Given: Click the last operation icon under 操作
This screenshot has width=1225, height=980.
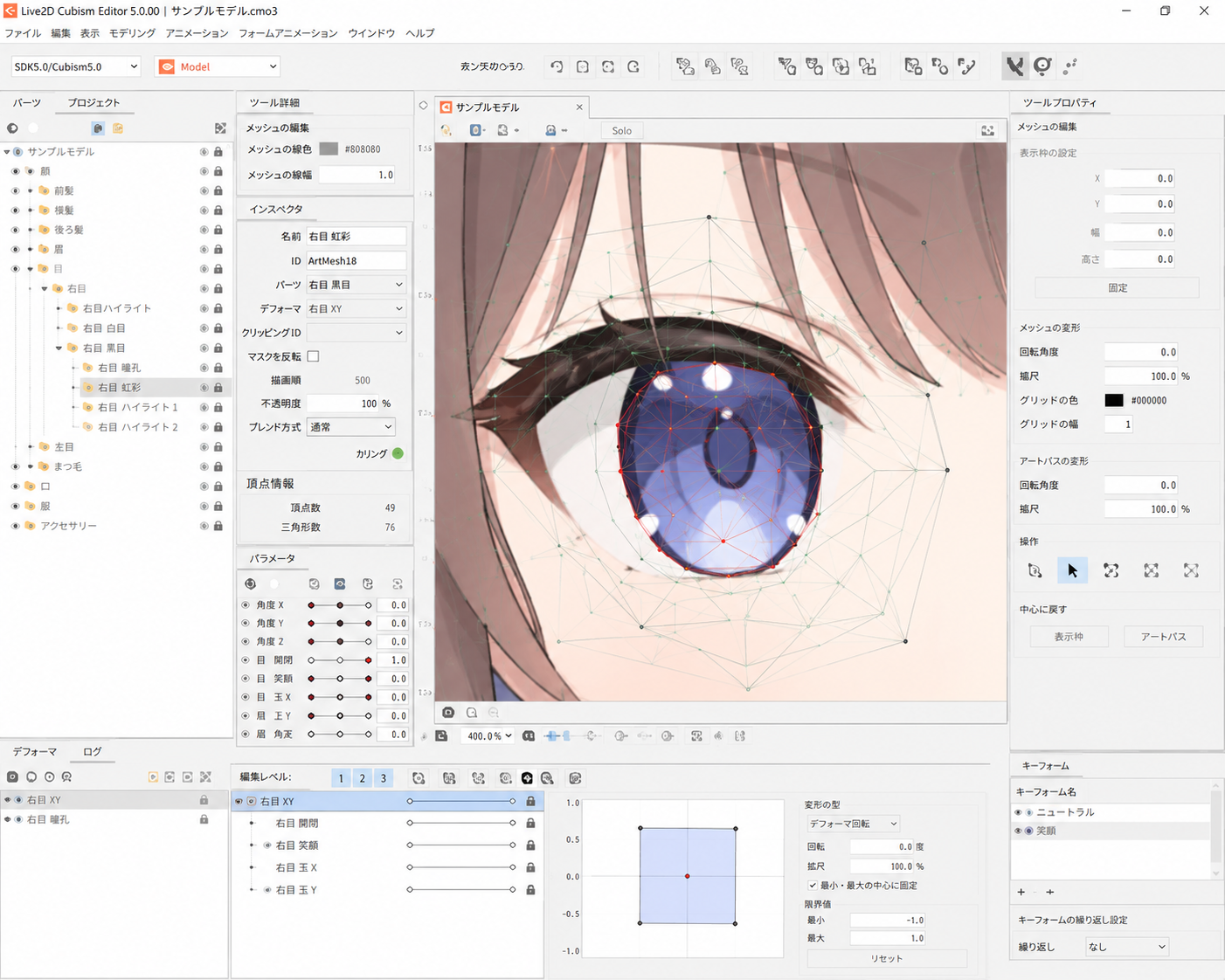Looking at the screenshot, I should (1191, 570).
